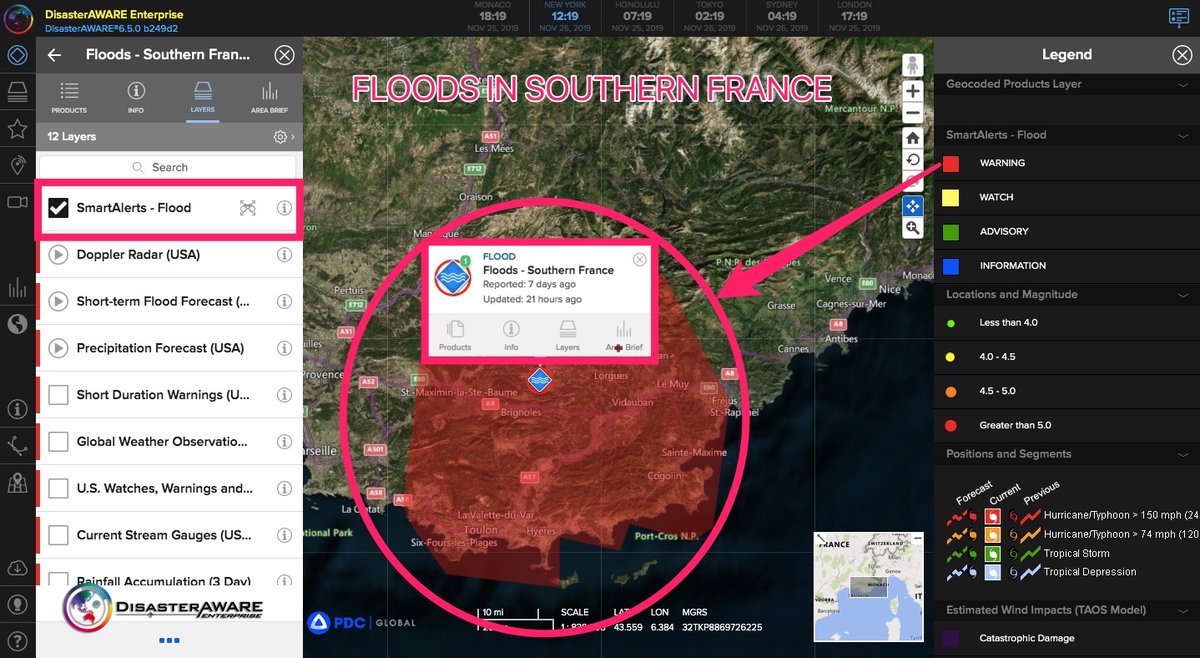Screen dimensions: 1200x658
Task: Click the yellow WATCH legend swatch
Action: [952, 197]
